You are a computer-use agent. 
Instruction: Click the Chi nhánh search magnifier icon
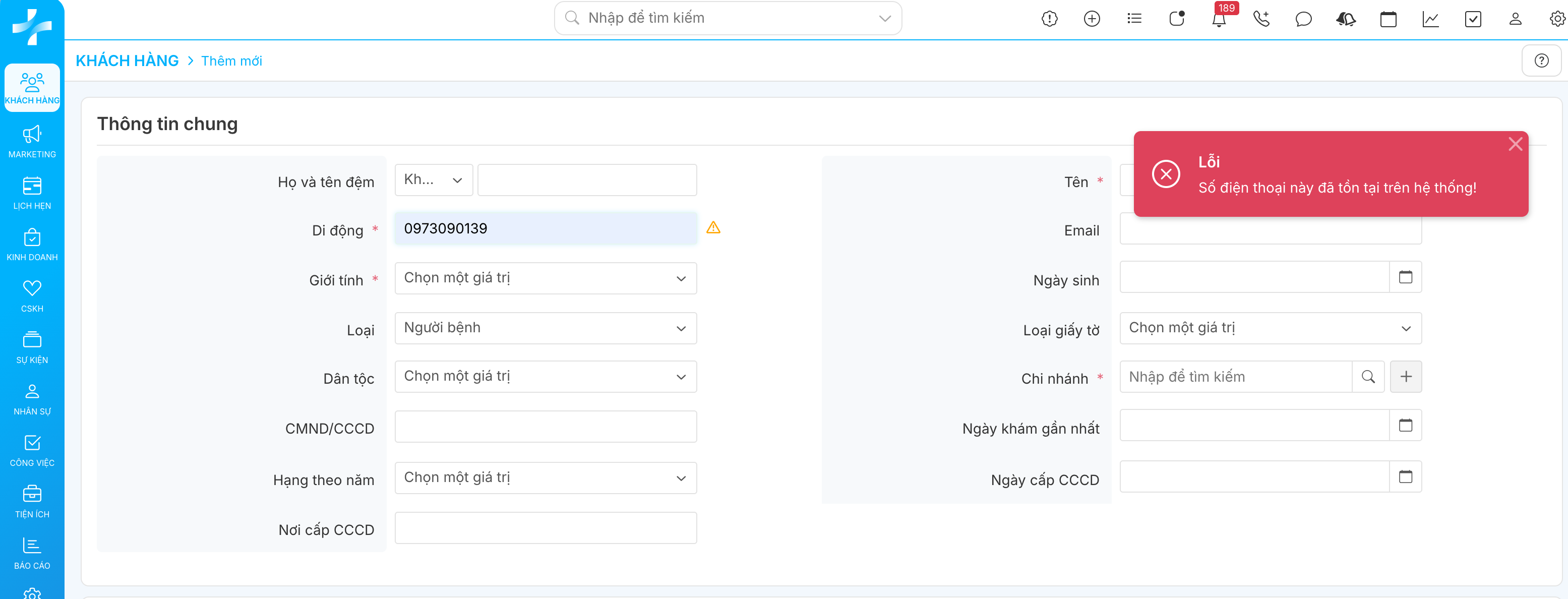point(1368,377)
